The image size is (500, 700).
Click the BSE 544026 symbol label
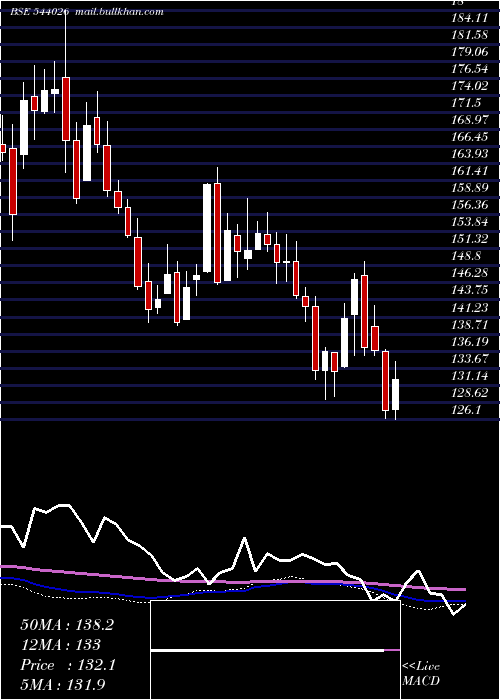[40, 12]
